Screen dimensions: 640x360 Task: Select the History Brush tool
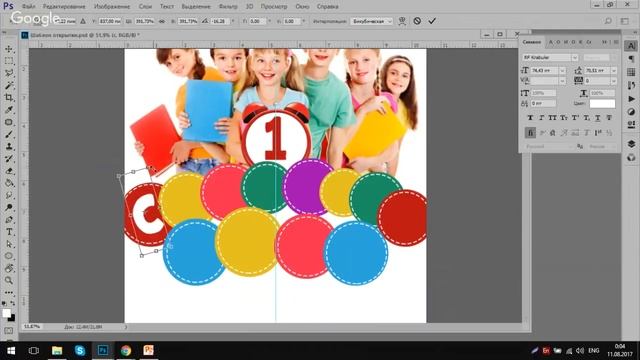tap(9, 159)
